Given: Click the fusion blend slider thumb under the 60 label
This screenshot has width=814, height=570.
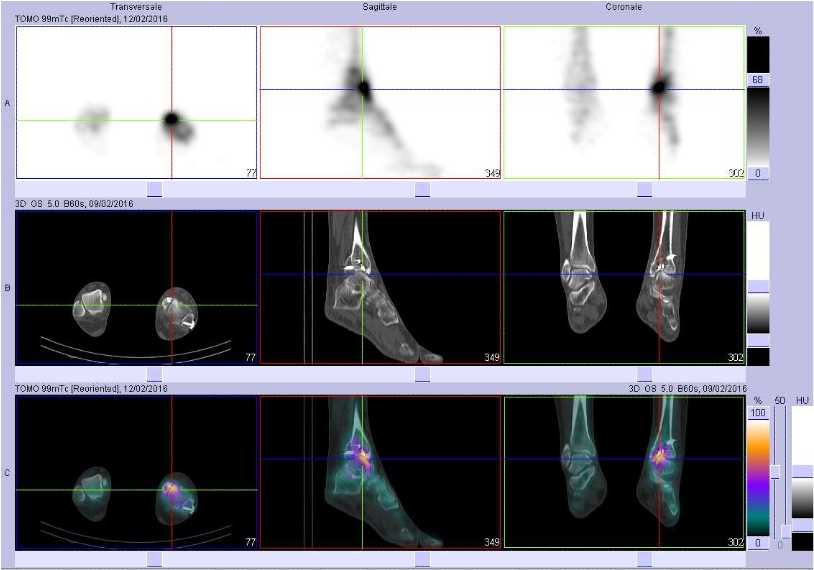Looking at the screenshot, I should [x=776, y=471].
